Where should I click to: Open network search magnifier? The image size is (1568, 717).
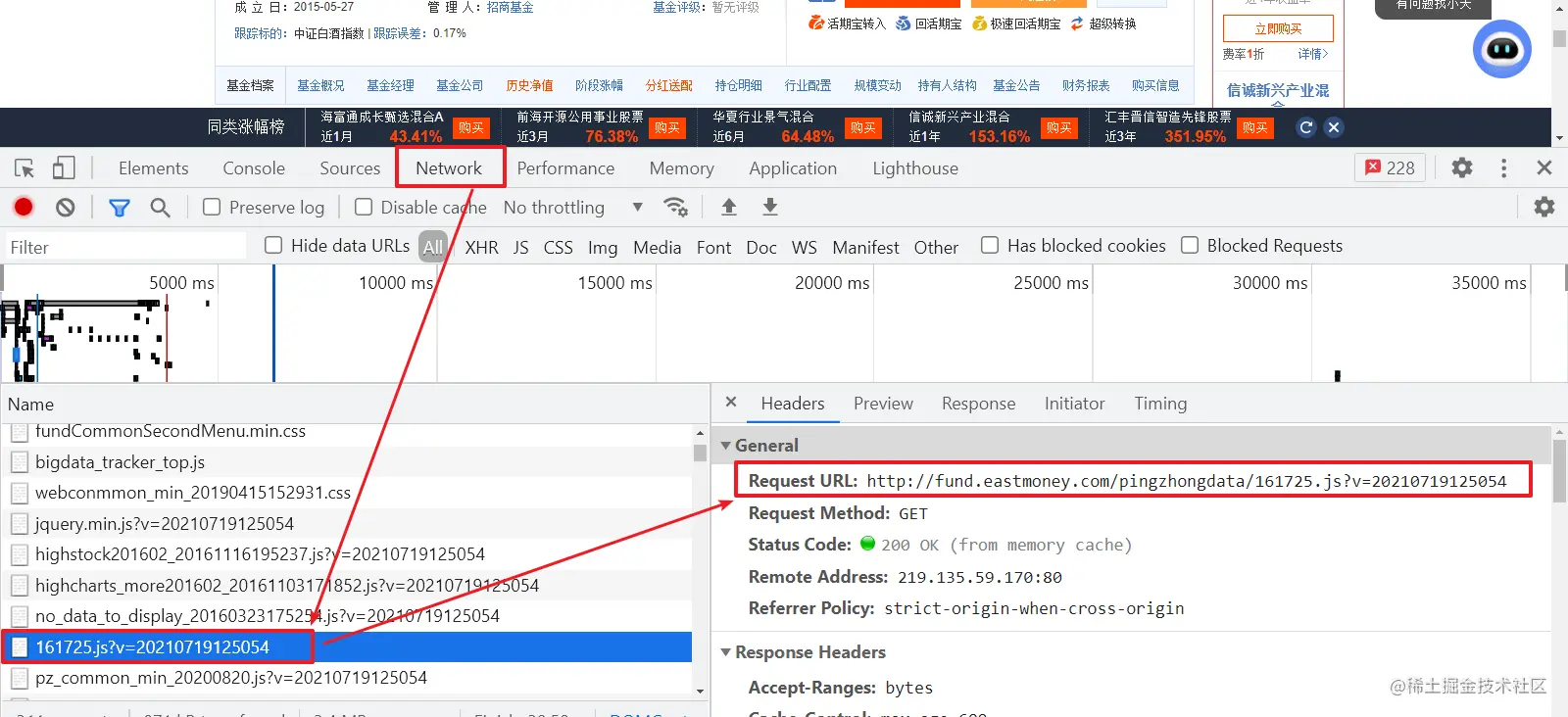click(160, 207)
